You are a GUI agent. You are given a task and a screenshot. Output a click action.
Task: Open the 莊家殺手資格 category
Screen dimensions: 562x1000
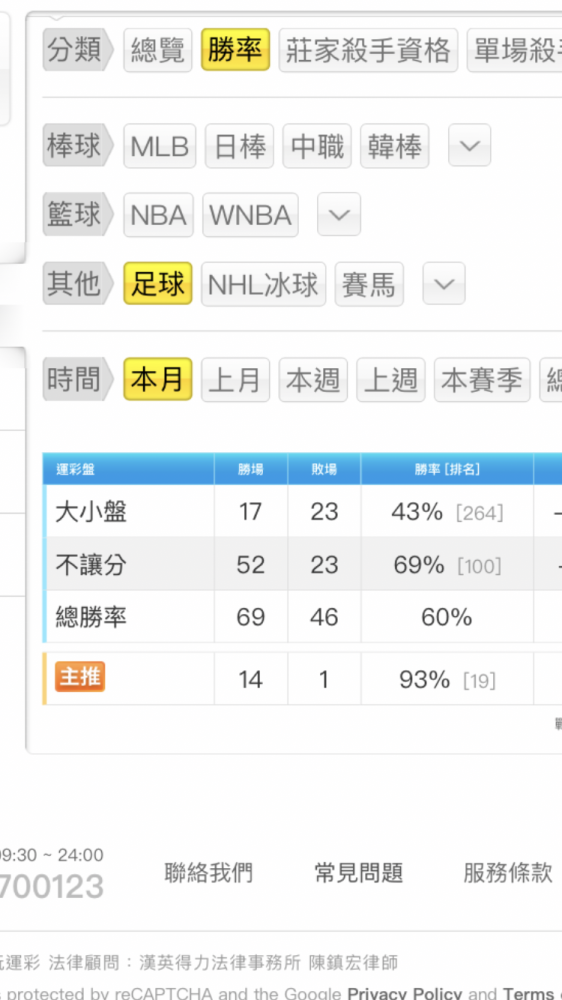click(x=368, y=50)
